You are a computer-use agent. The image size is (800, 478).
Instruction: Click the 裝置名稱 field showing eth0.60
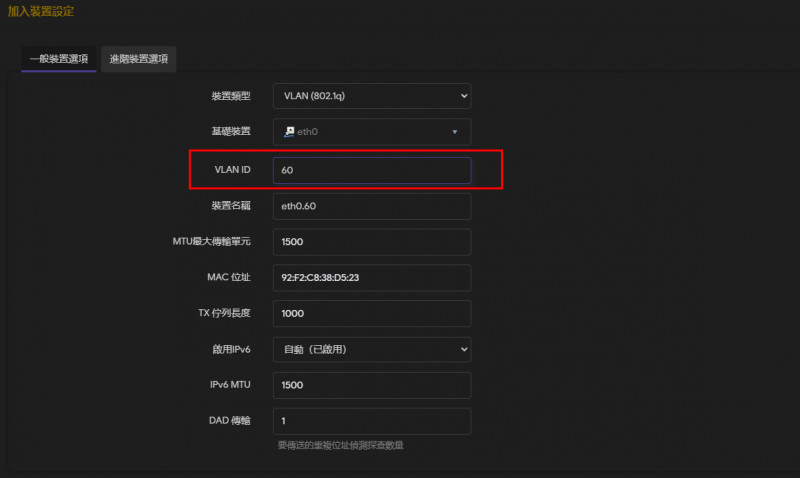[x=371, y=206]
